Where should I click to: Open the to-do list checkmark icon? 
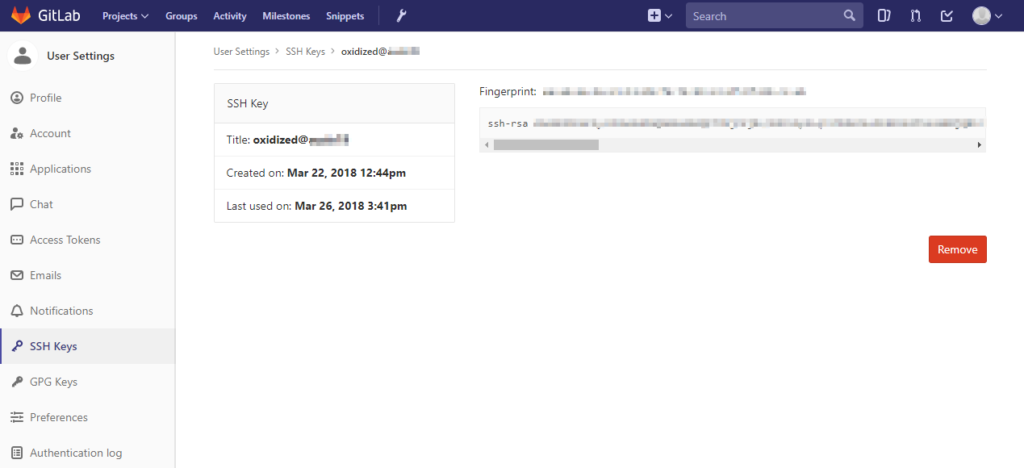point(947,16)
